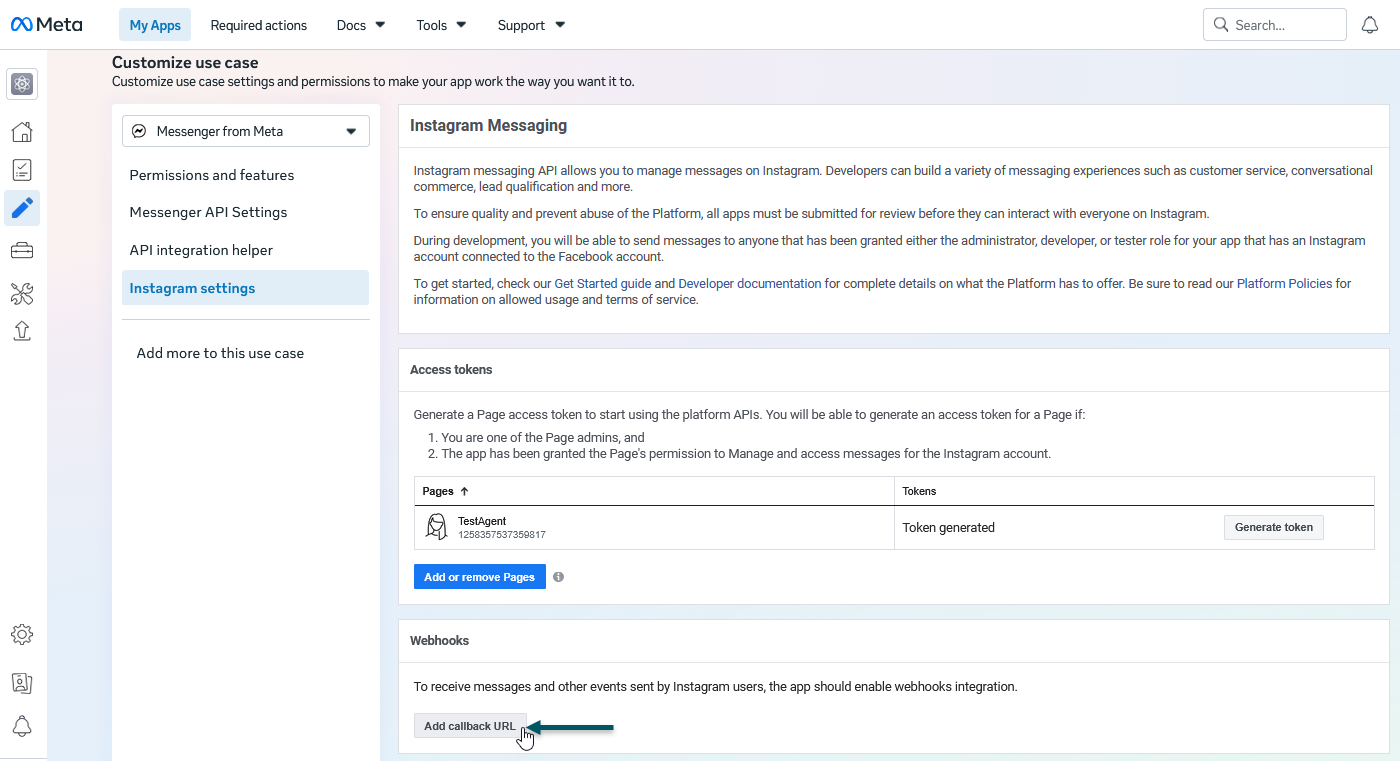Click the info icon beside Add or remove Pages
1400x761 pixels.
558,577
